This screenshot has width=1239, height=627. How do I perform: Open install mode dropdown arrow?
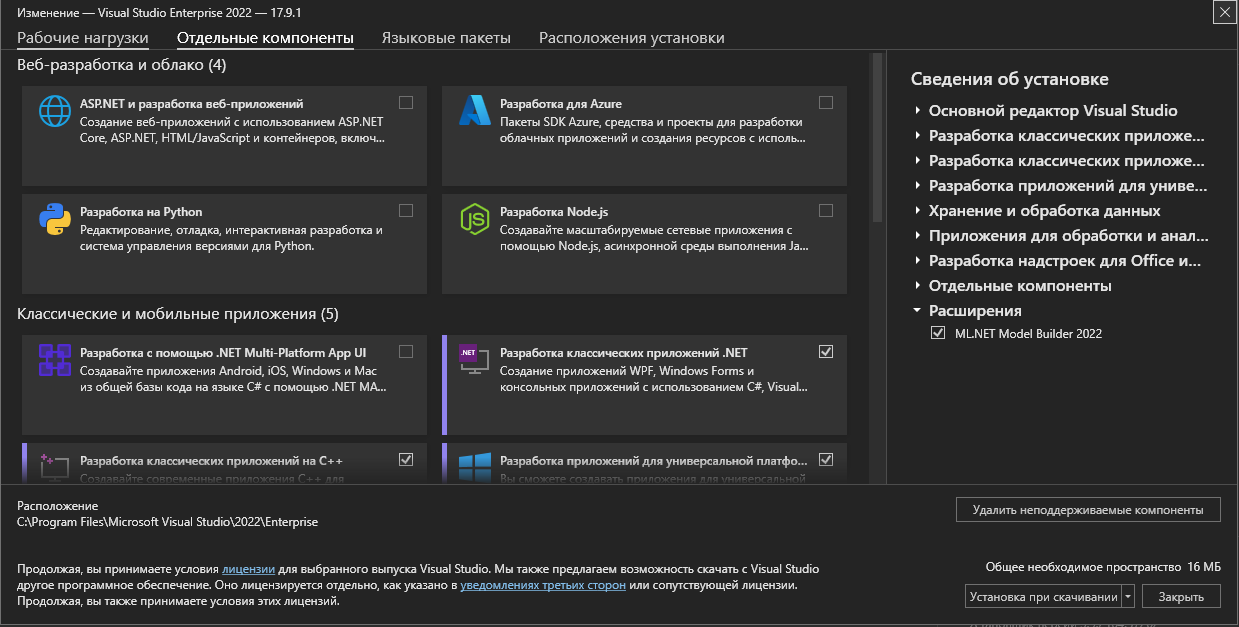[x=1128, y=597]
